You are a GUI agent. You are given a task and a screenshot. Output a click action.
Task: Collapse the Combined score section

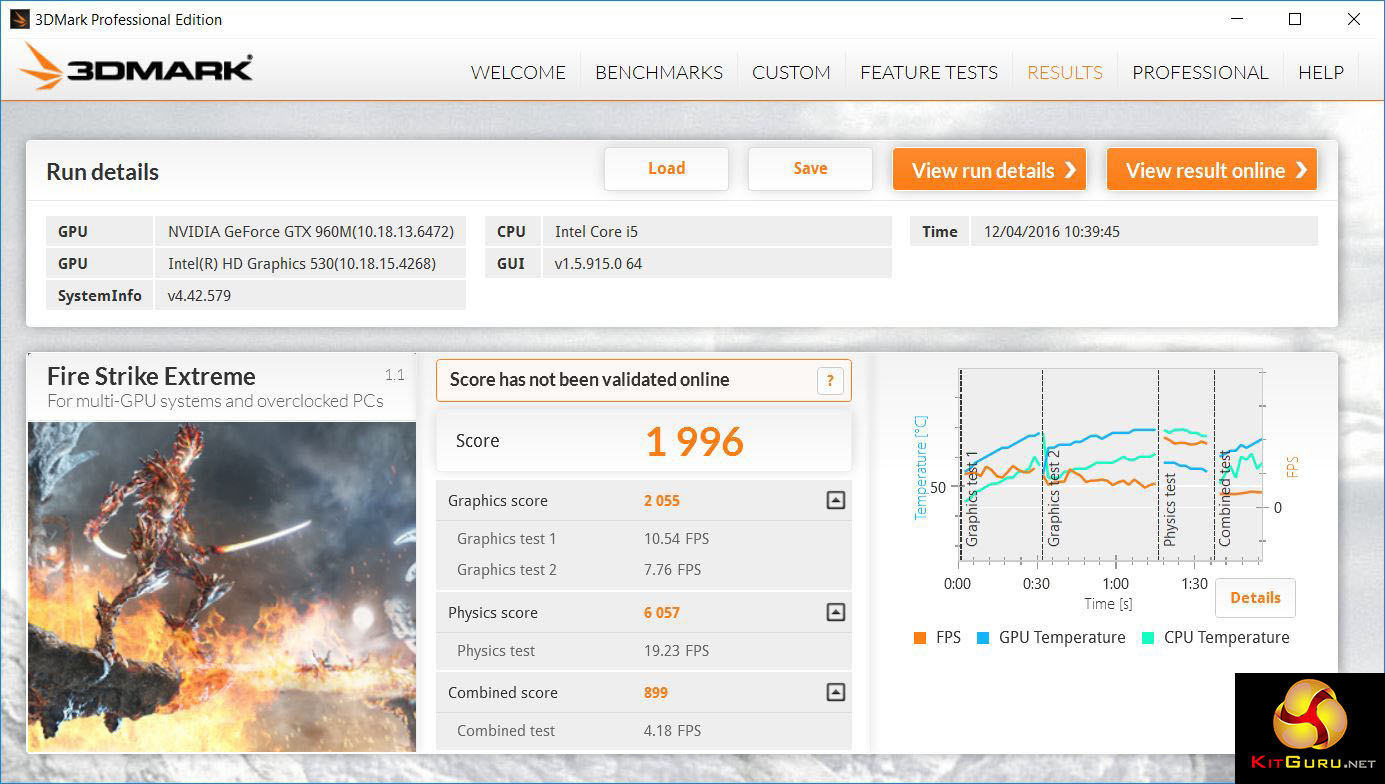click(836, 692)
